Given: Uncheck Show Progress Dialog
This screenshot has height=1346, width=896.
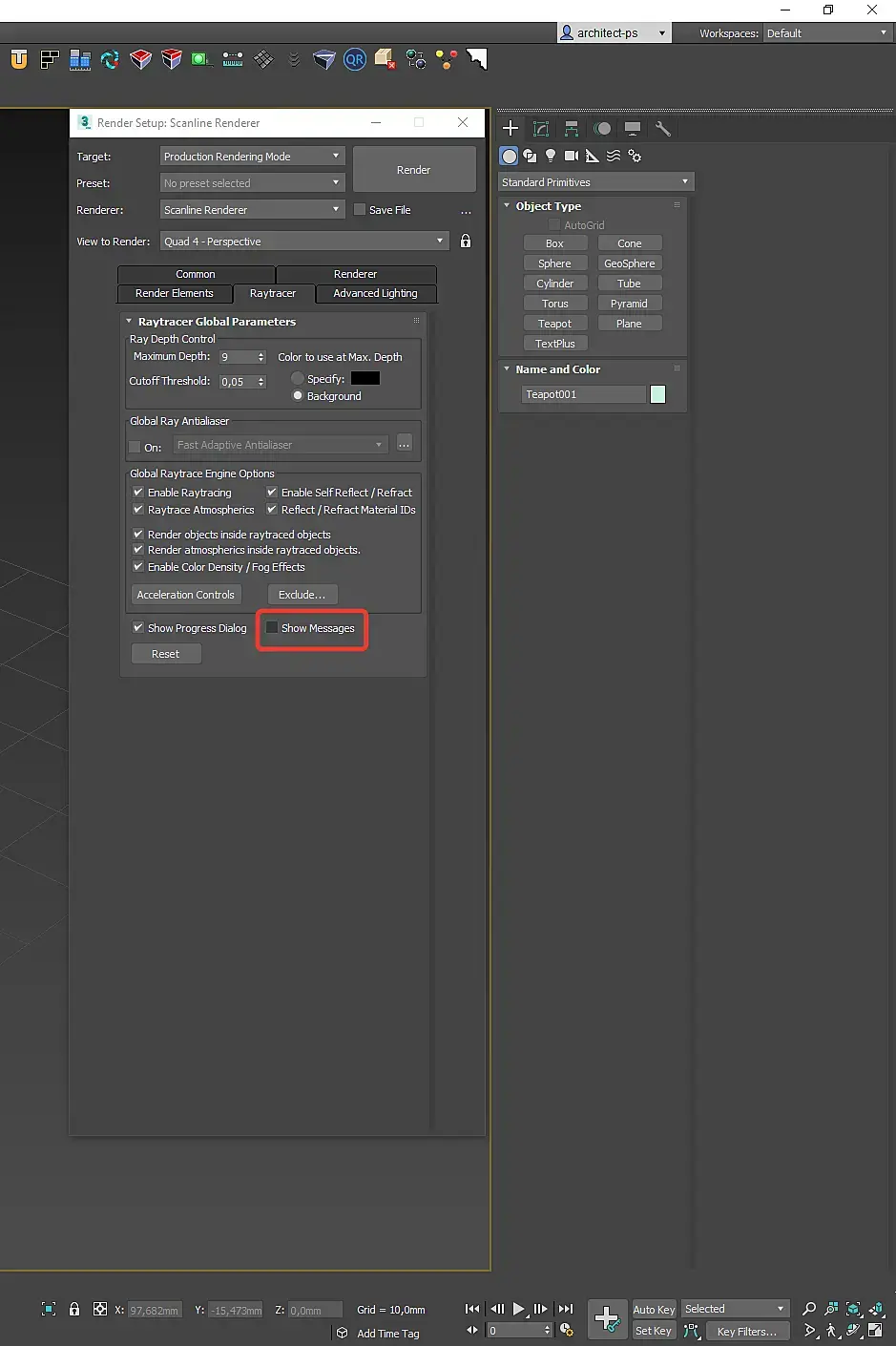Looking at the screenshot, I should click(x=137, y=628).
